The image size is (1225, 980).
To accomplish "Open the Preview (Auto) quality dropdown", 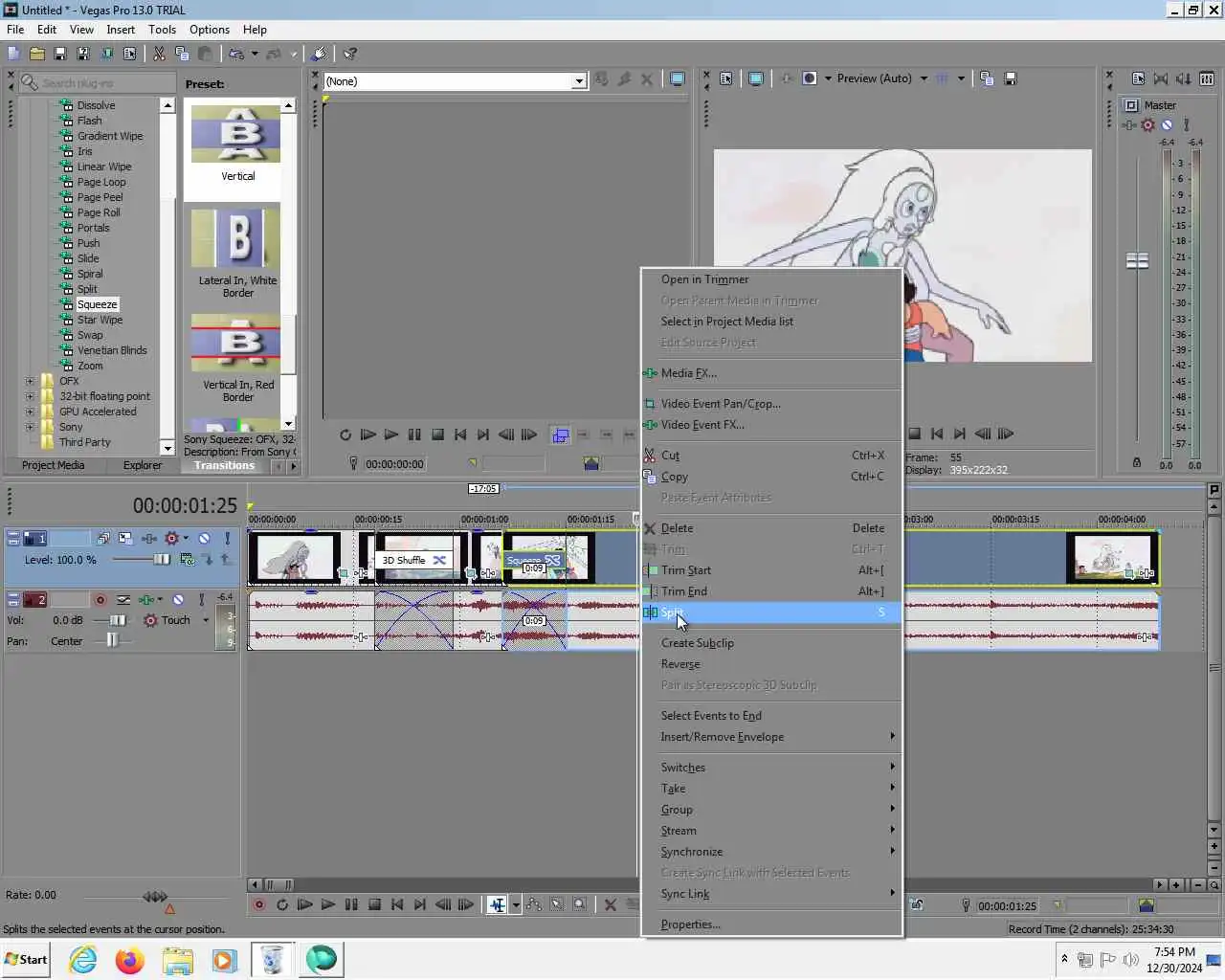I will pos(924,78).
